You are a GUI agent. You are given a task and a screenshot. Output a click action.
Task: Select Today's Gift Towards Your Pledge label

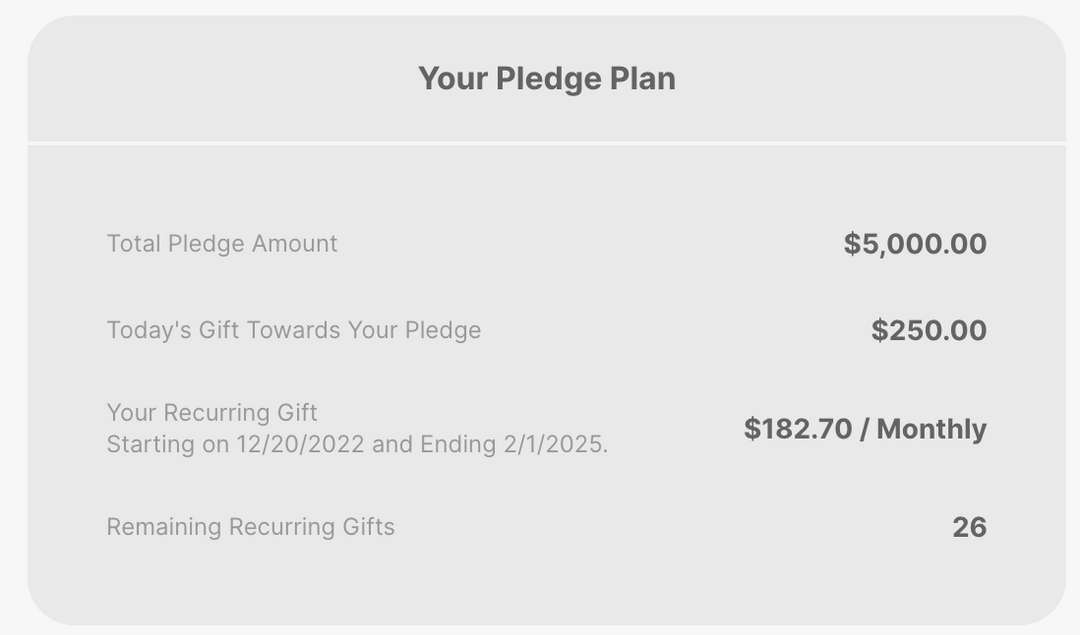point(294,330)
